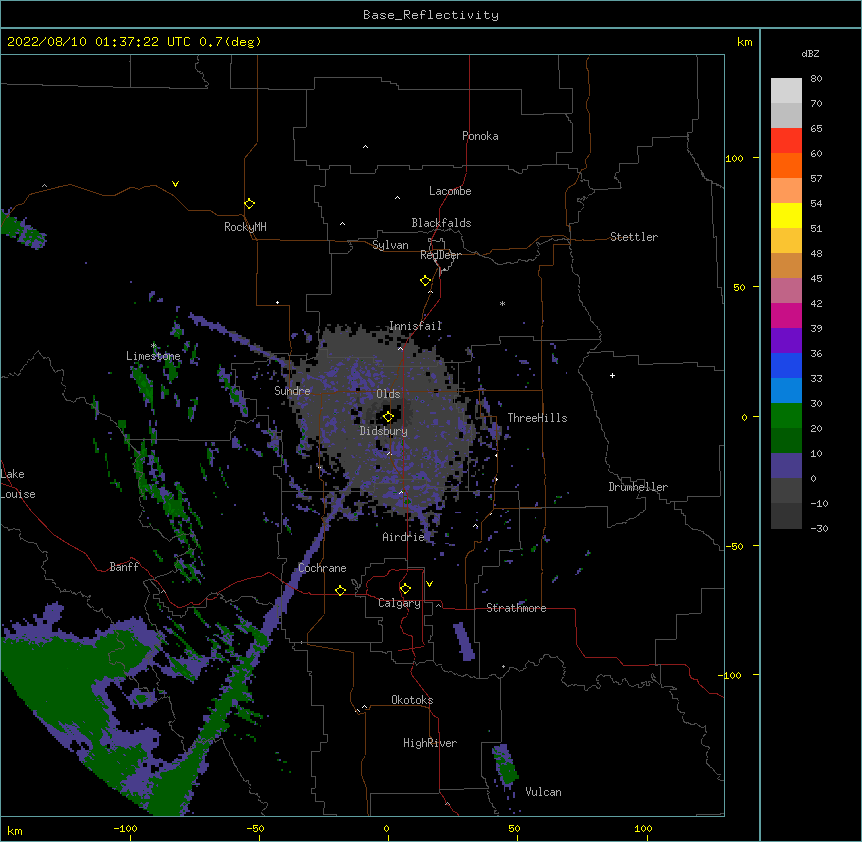Click the ThreeHills label

[x=537, y=418]
